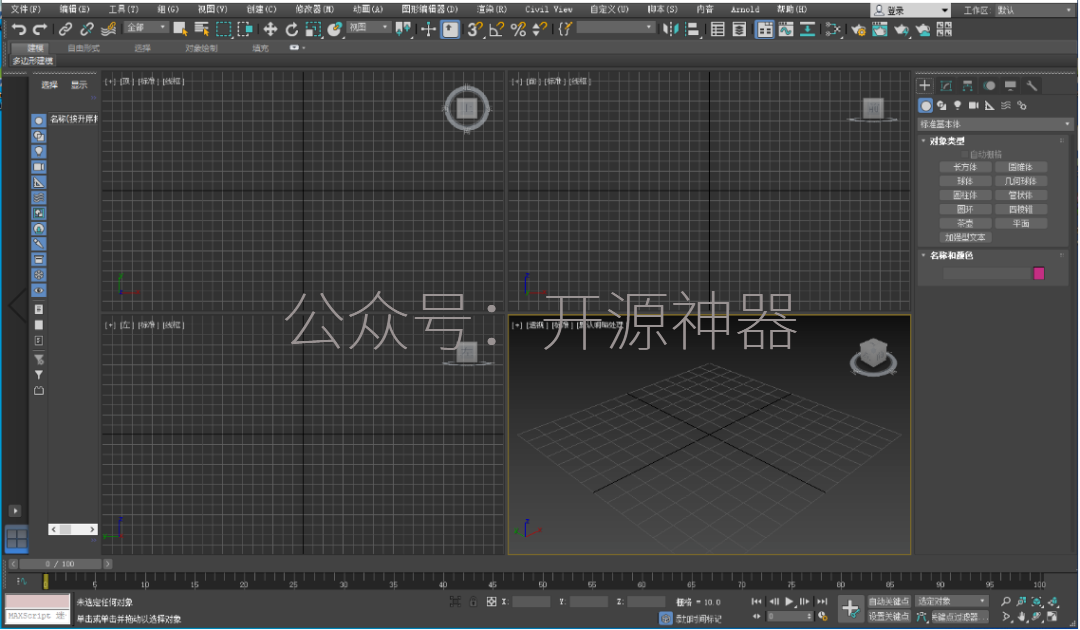Image resolution: width=1080 pixels, height=630 pixels.
Task: Activate the Select and Scale tool
Action: (x=313, y=29)
